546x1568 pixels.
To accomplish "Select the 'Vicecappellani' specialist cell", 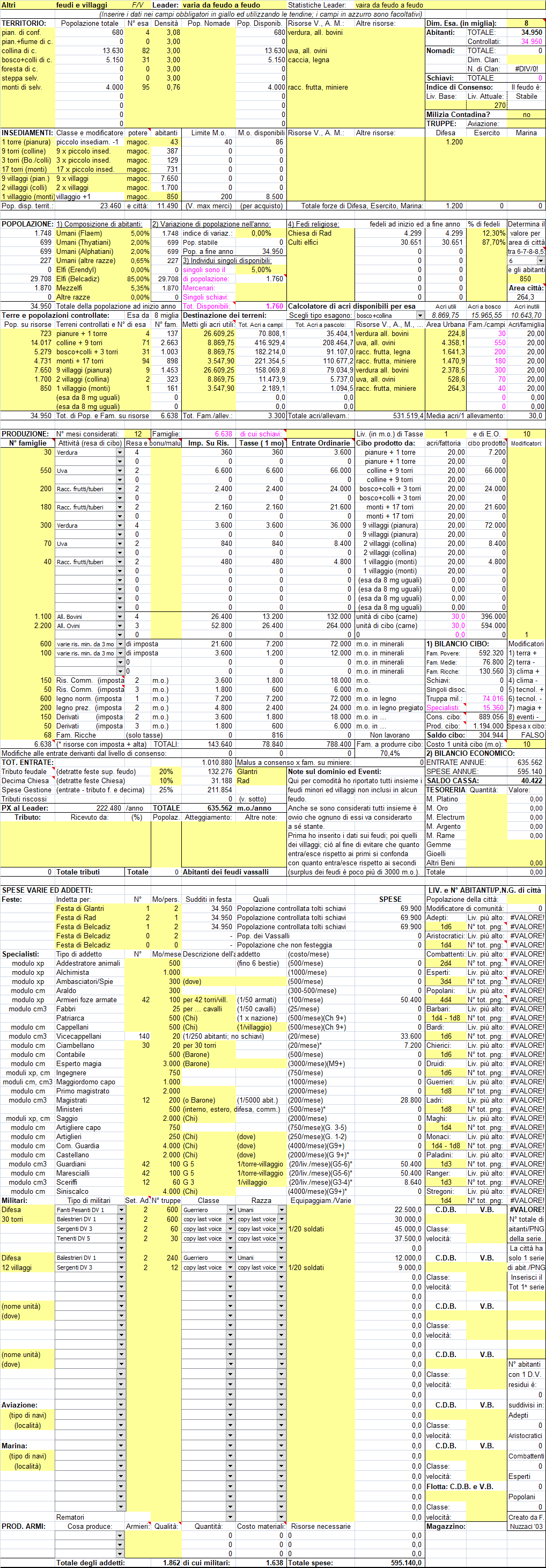I will pos(90,1037).
